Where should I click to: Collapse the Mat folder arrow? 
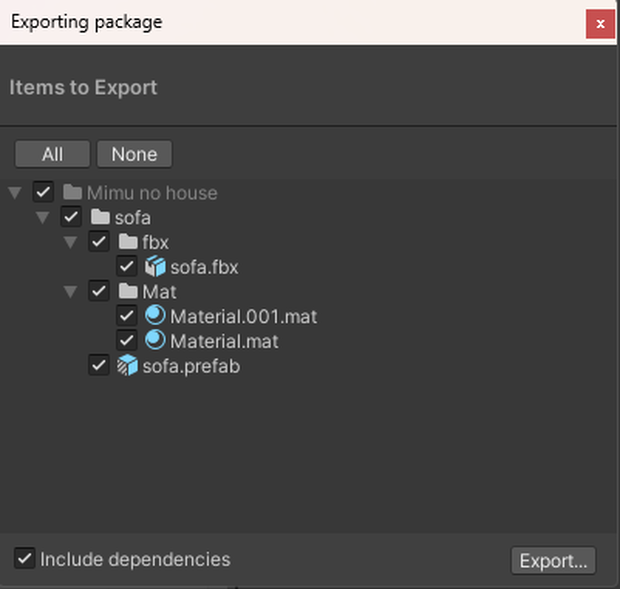click(x=70, y=292)
